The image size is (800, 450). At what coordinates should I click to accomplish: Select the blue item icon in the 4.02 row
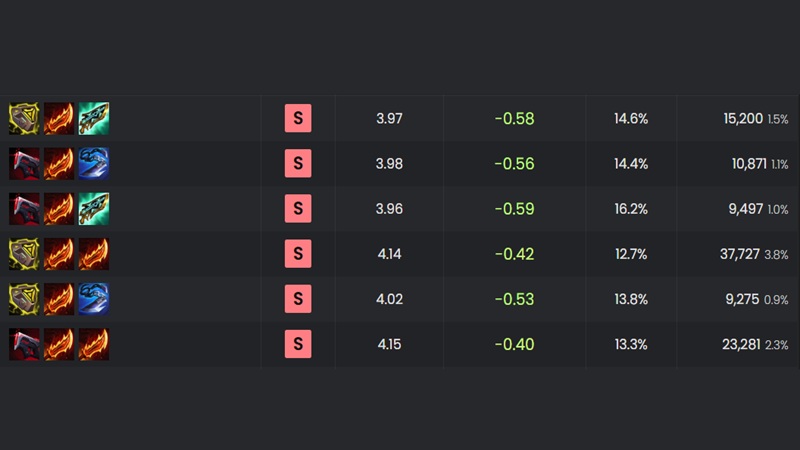click(x=94, y=299)
